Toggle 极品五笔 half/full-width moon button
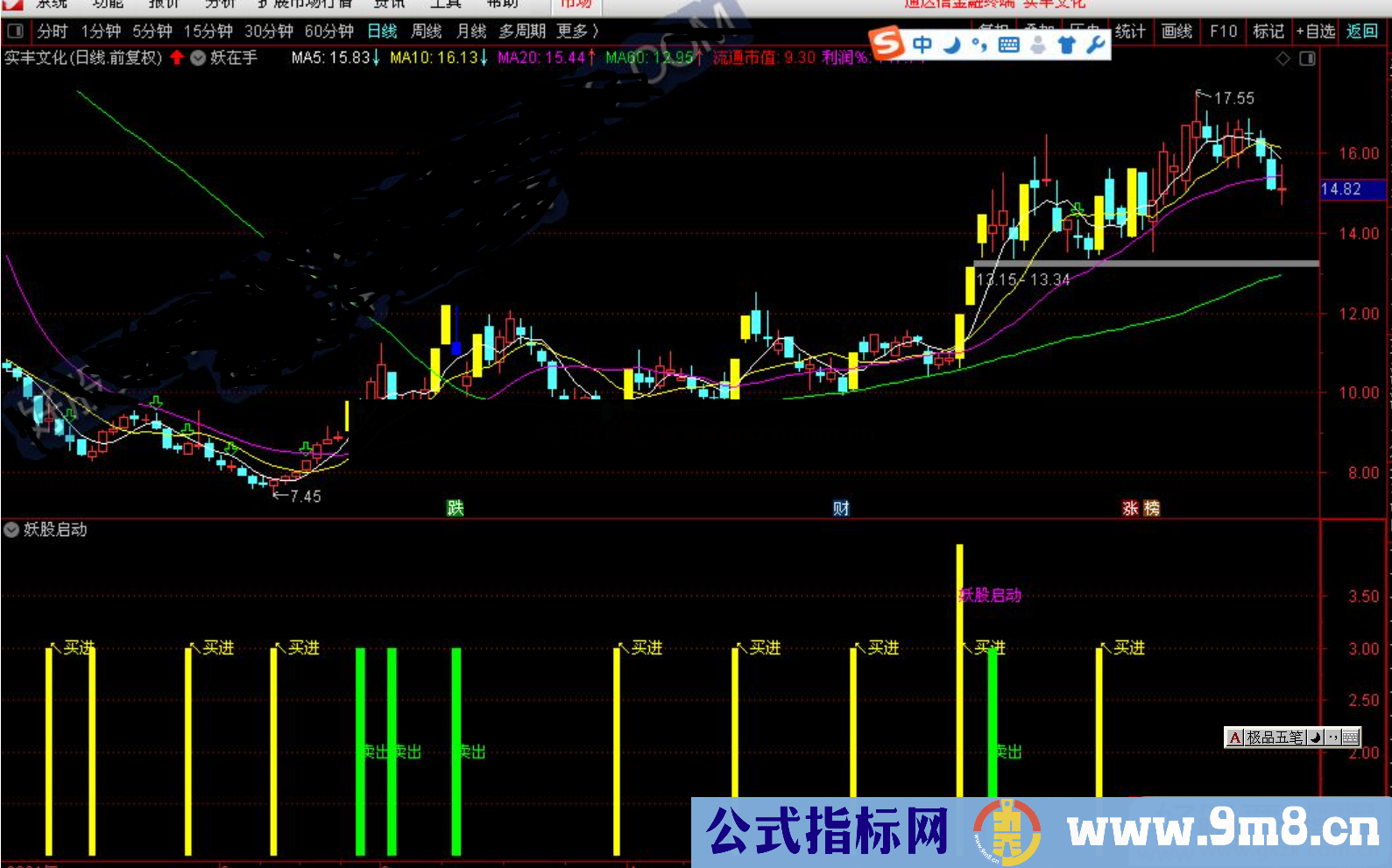 pos(1315,737)
